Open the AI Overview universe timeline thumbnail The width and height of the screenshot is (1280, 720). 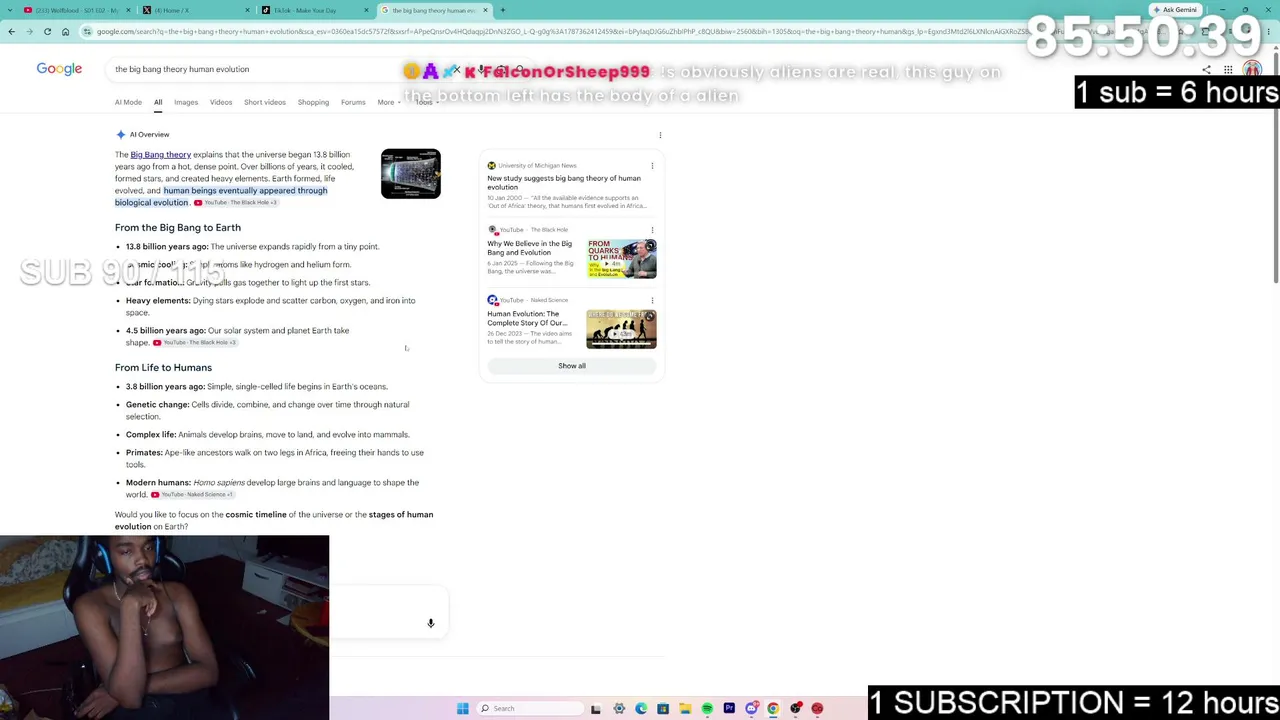[411, 174]
